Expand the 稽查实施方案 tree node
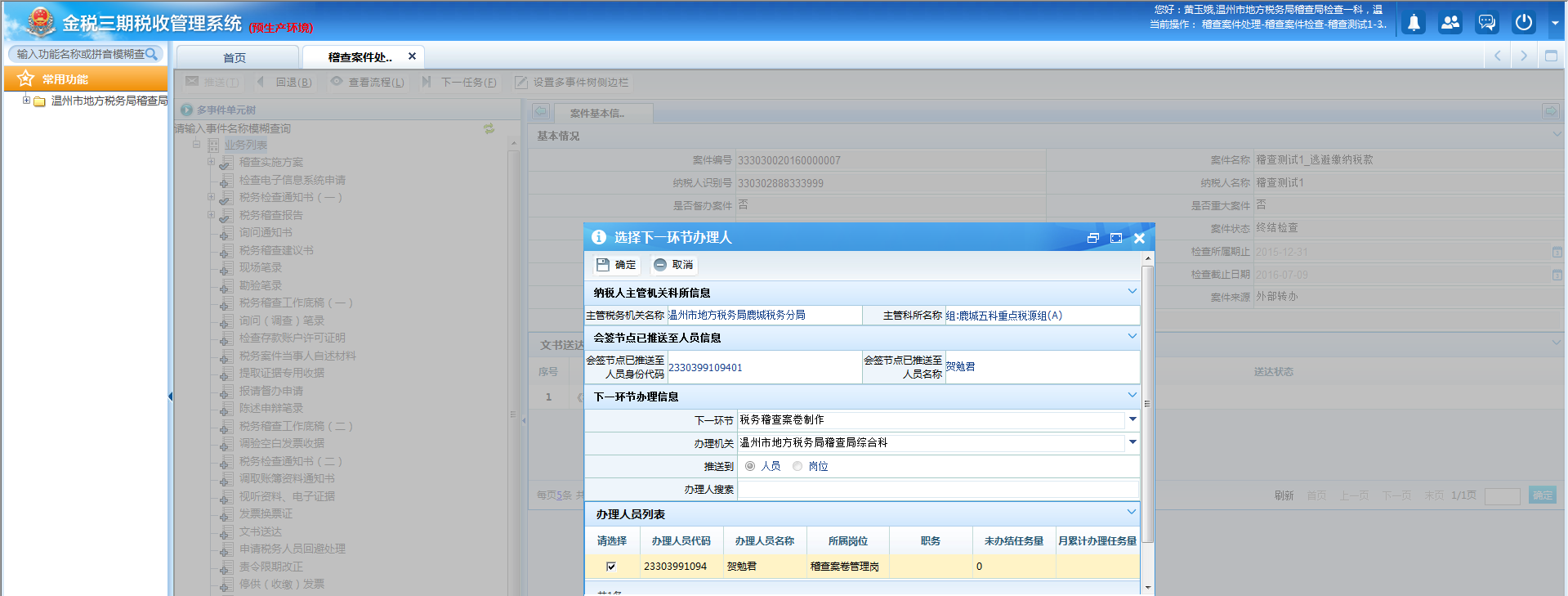Viewport: 1568px width, 596px height. pyautogui.click(x=211, y=162)
